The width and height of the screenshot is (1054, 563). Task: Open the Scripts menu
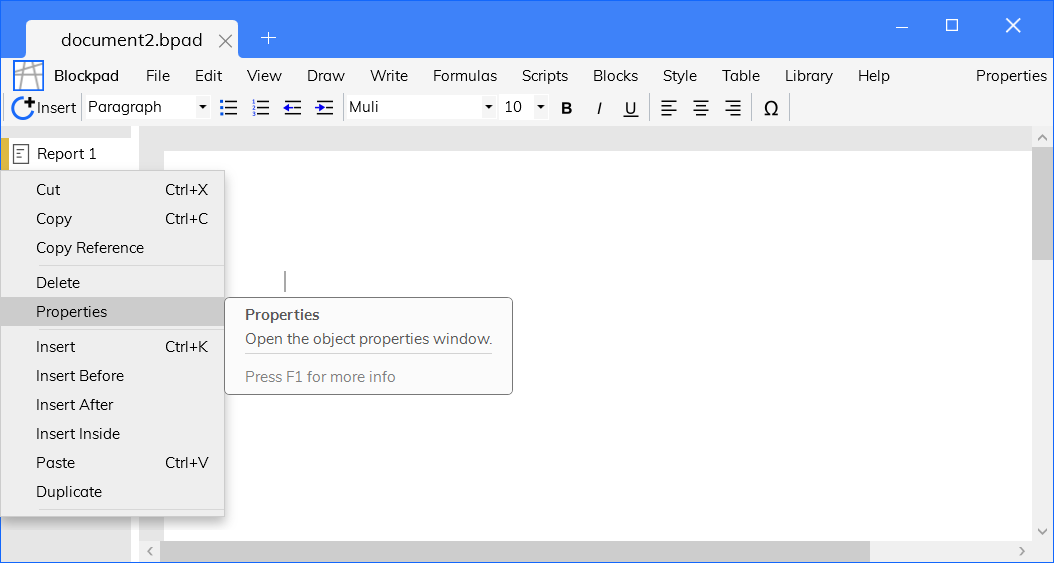(545, 76)
